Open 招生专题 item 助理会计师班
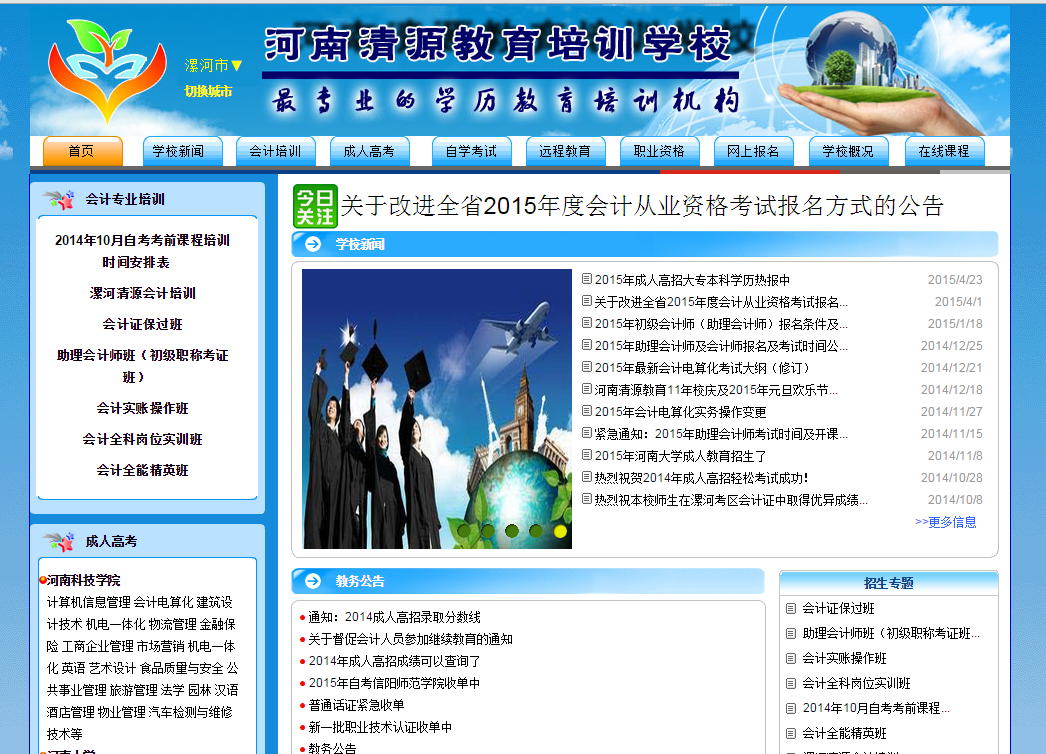The height and width of the screenshot is (754, 1046). pos(891,633)
